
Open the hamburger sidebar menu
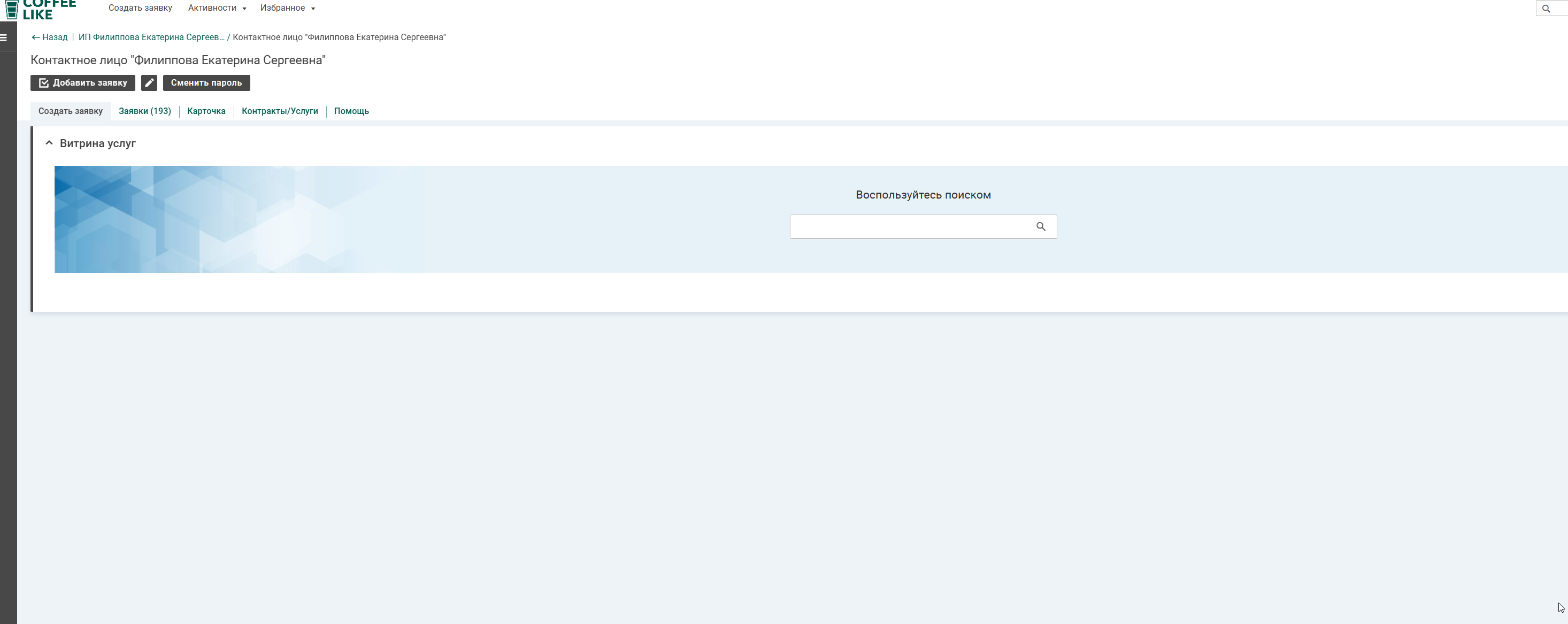4,37
